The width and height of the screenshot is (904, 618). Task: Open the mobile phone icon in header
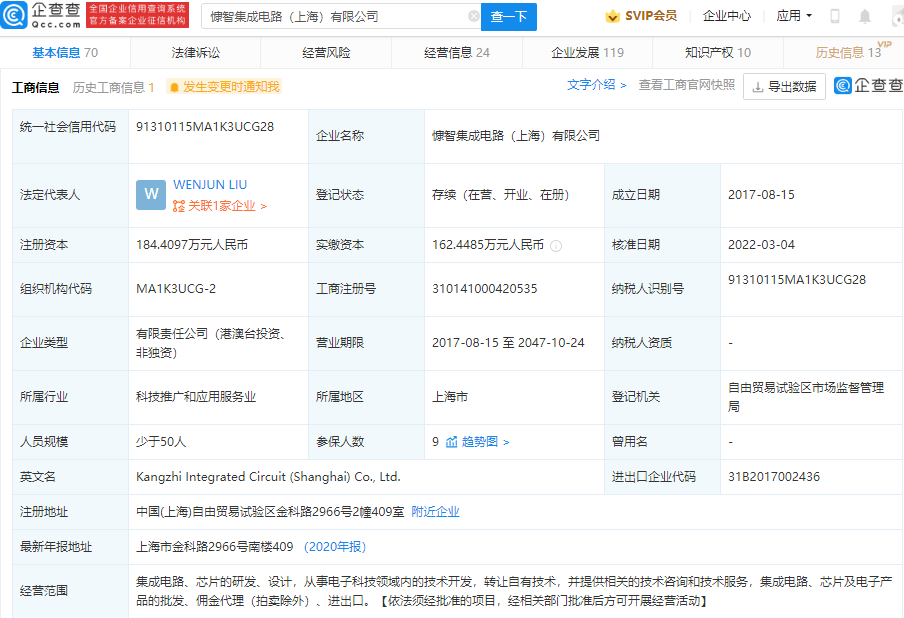coord(834,16)
